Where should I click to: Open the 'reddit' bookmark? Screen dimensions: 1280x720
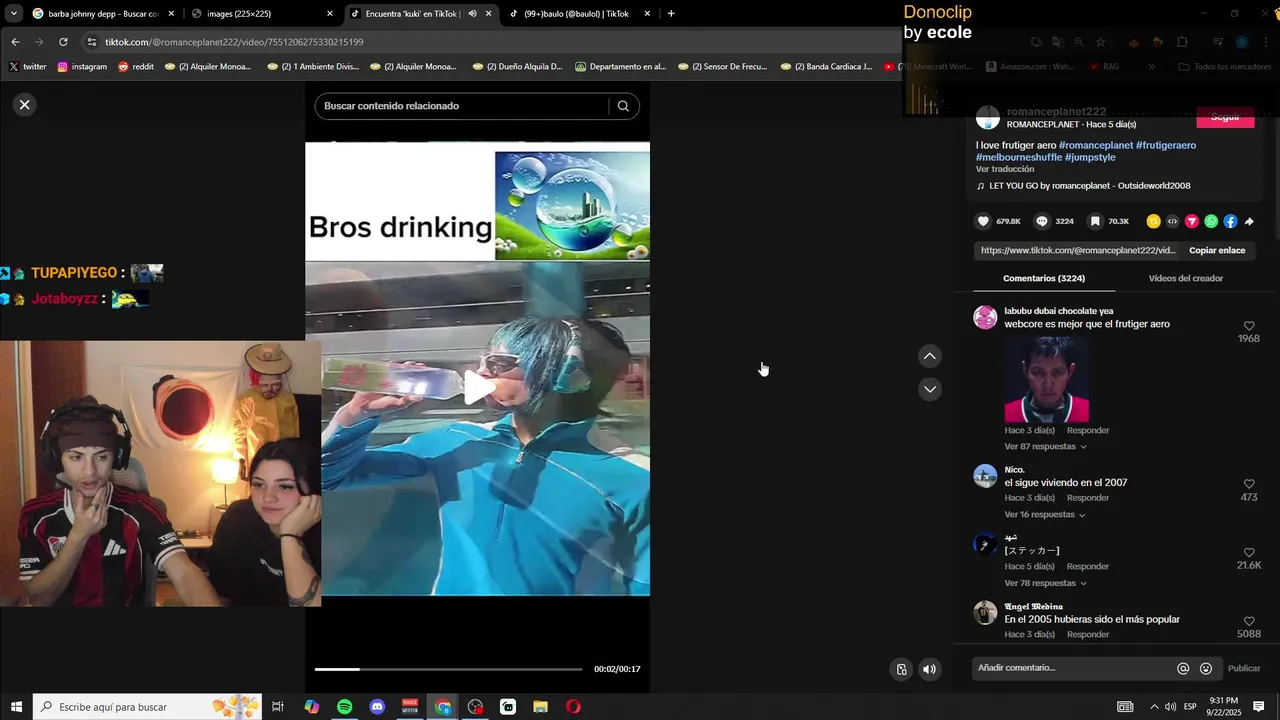[x=136, y=67]
